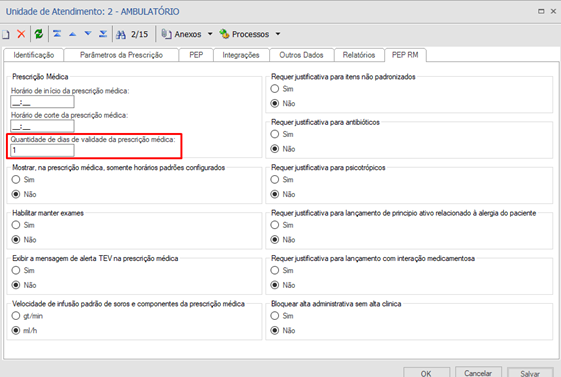Expand the Anexos dropdown arrow

pyautogui.click(x=210, y=34)
